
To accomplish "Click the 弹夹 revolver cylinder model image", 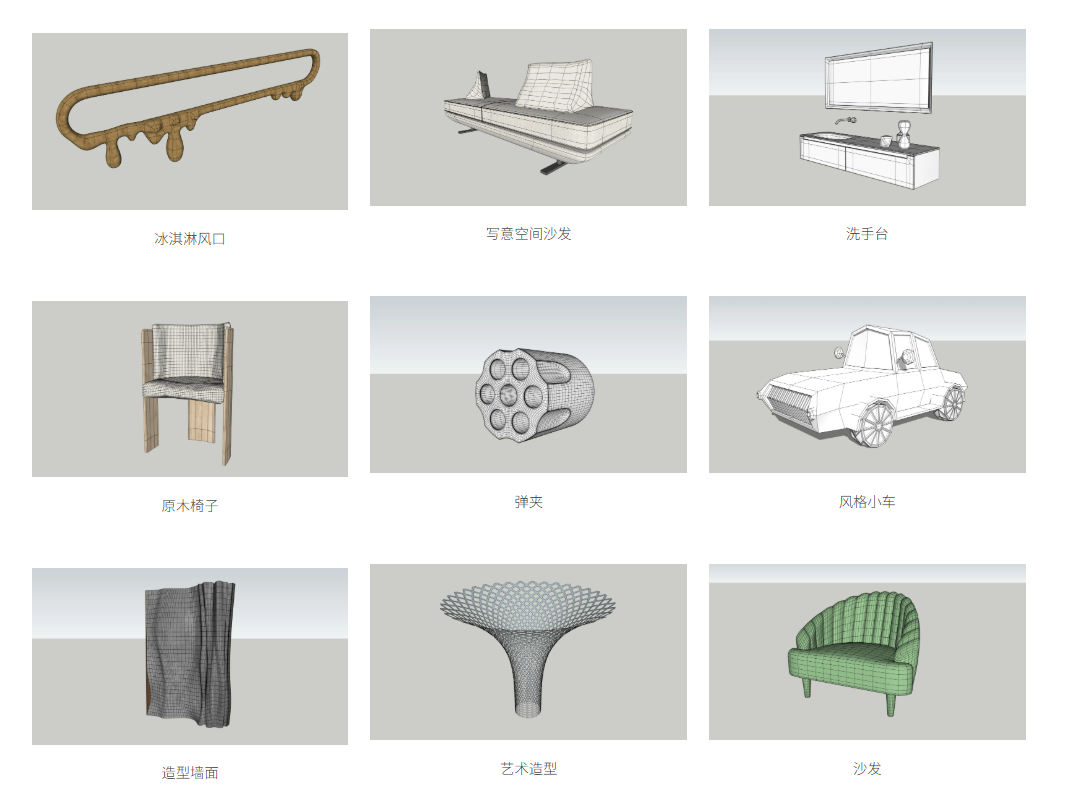I will (528, 384).
